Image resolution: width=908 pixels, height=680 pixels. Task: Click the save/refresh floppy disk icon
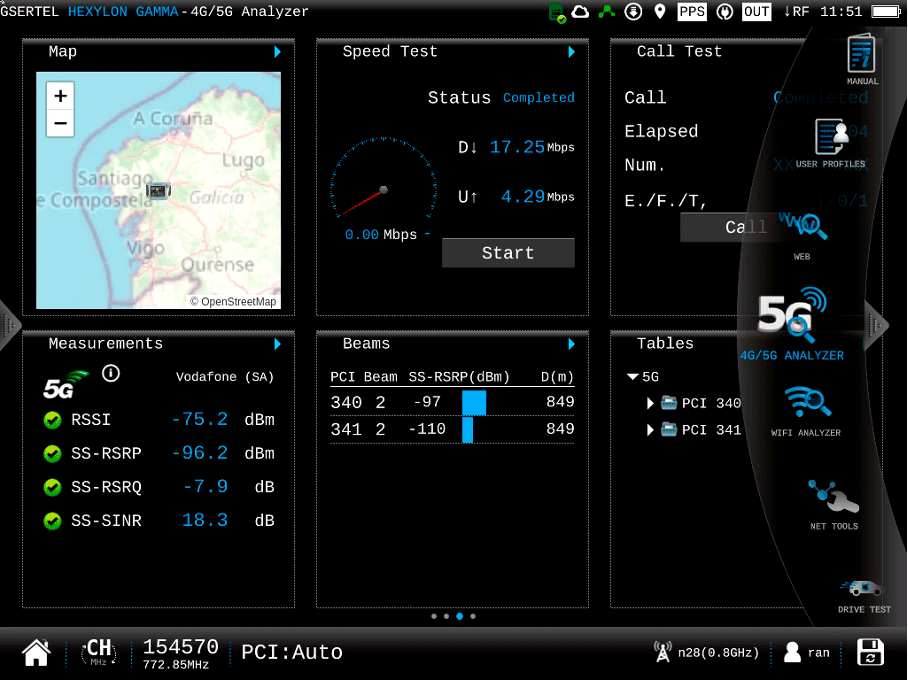click(x=870, y=653)
